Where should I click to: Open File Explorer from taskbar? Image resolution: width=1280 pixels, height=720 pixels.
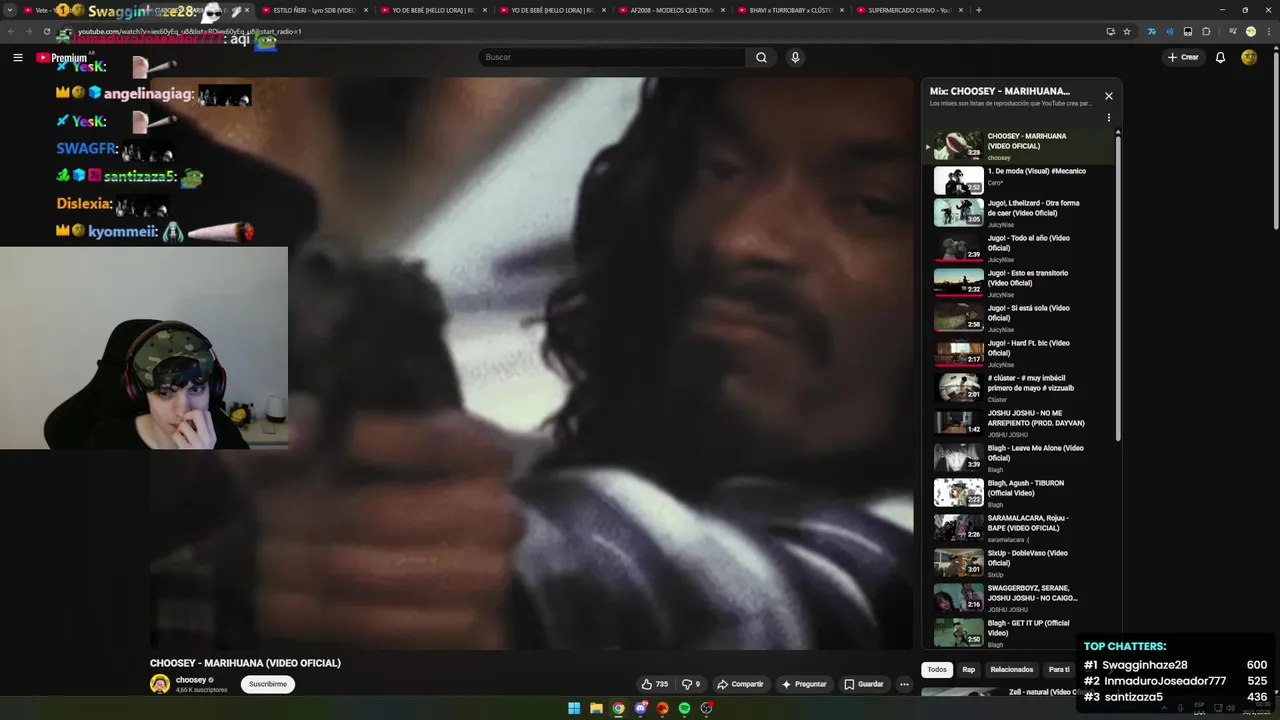[596, 708]
